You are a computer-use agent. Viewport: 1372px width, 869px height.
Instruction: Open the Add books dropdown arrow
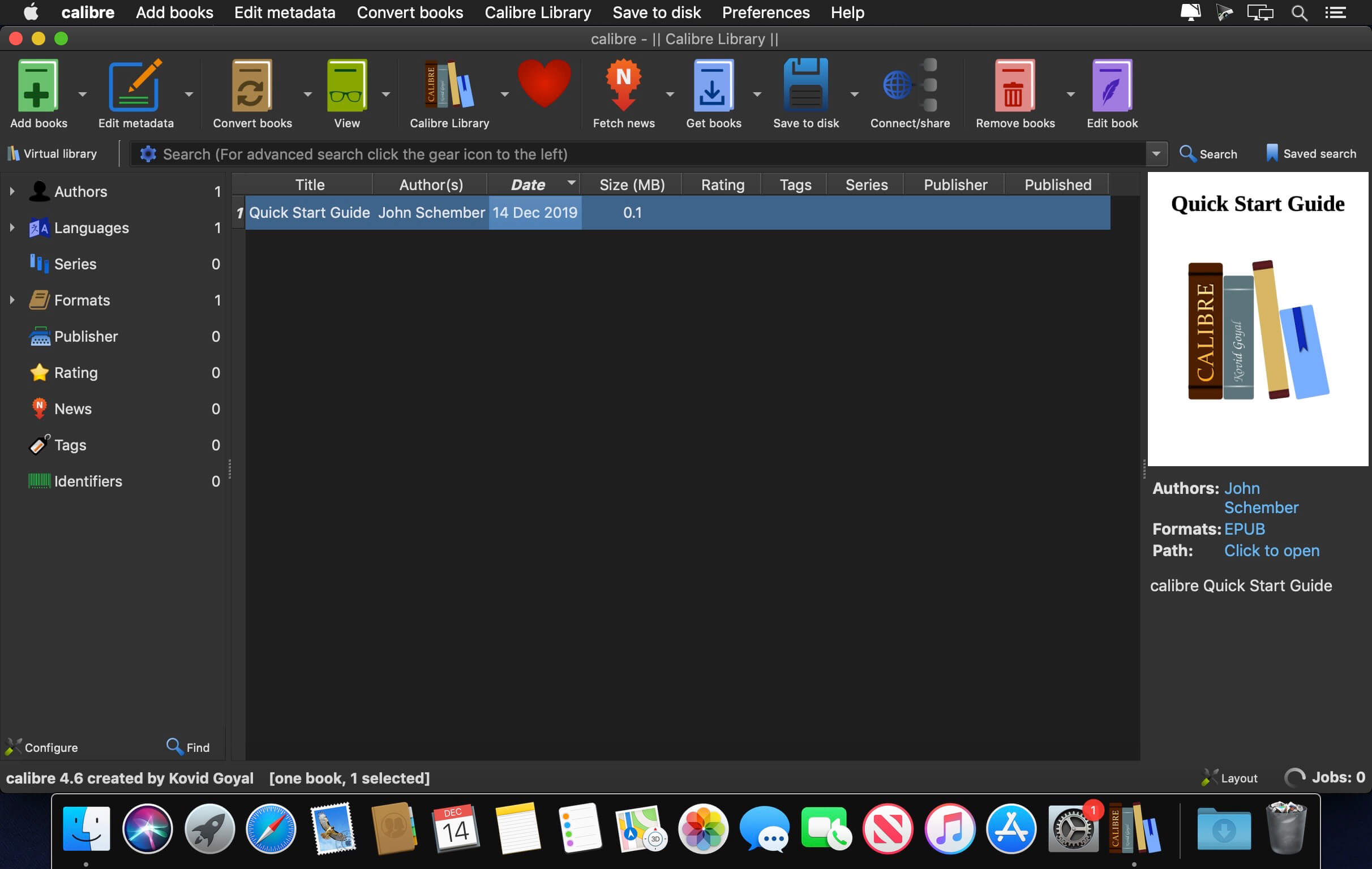82,94
